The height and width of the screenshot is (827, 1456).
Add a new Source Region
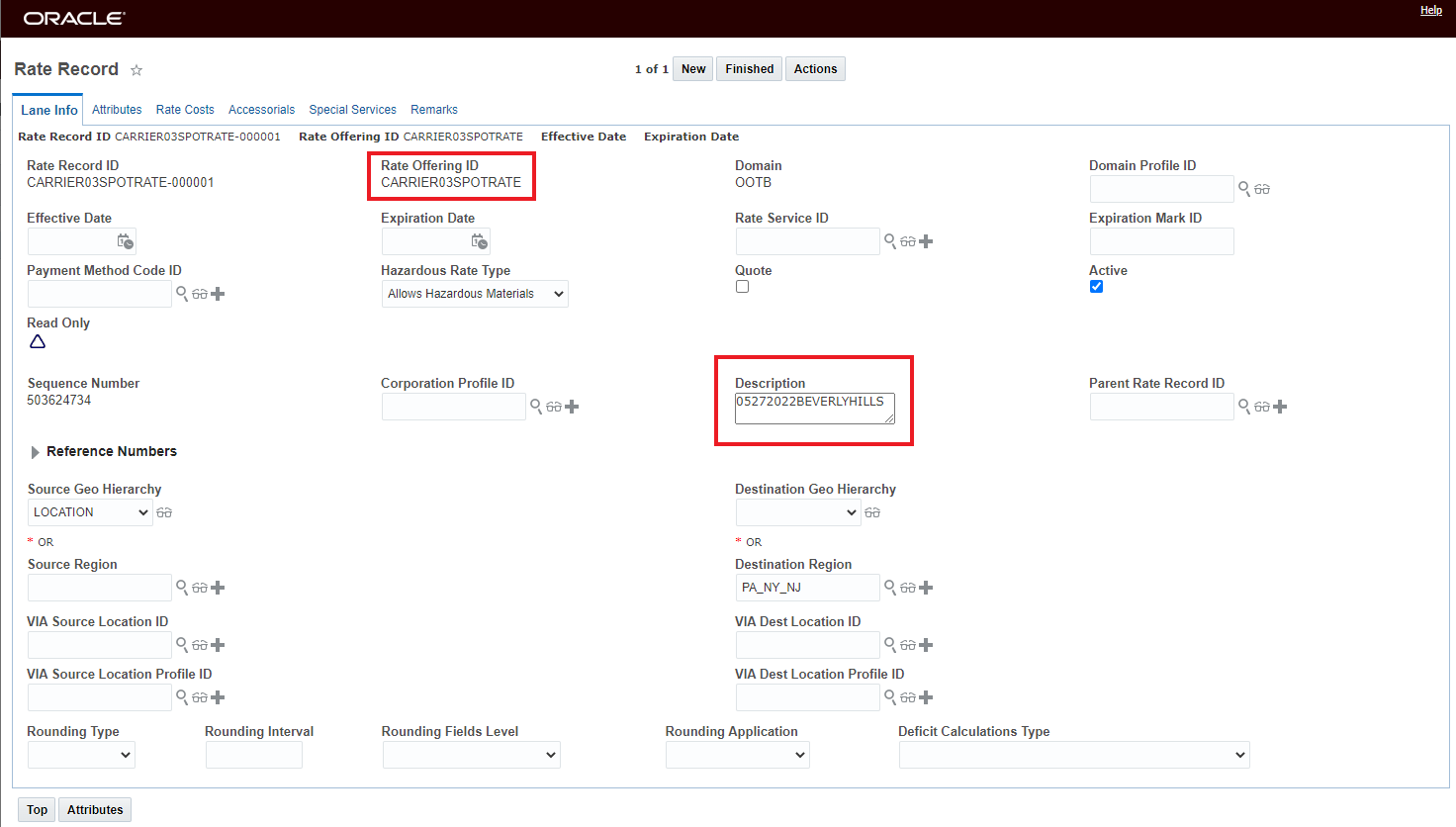[218, 588]
